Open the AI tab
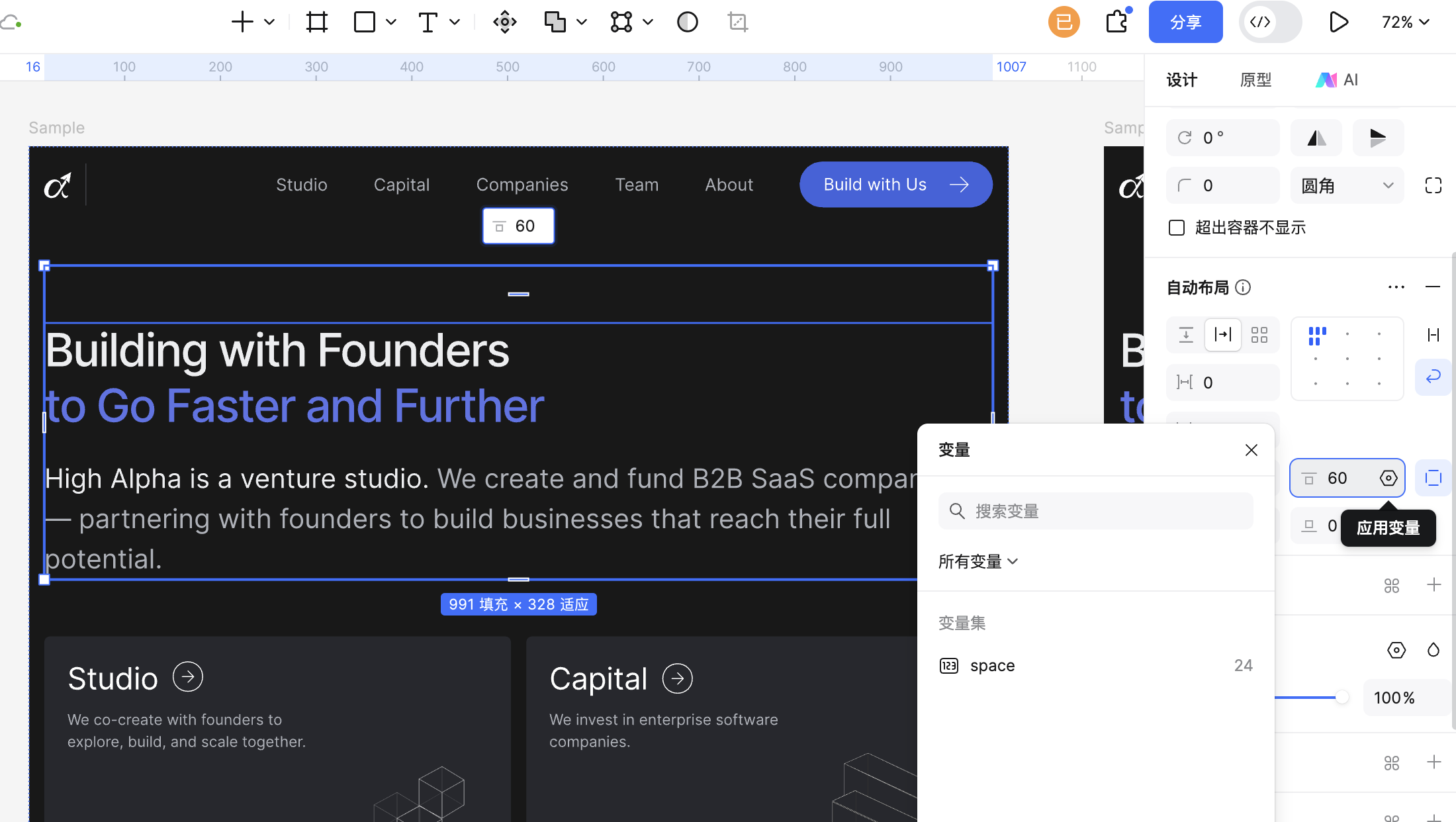 (x=1336, y=80)
